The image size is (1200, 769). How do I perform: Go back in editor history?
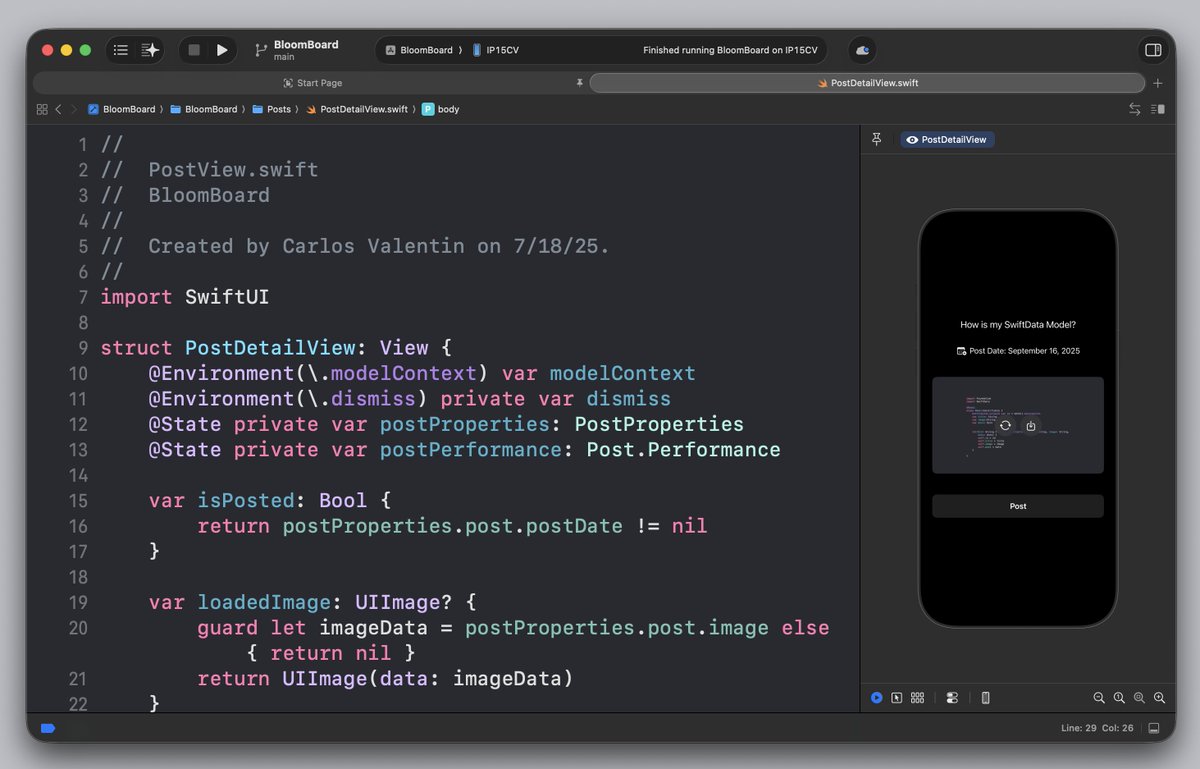[x=58, y=109]
